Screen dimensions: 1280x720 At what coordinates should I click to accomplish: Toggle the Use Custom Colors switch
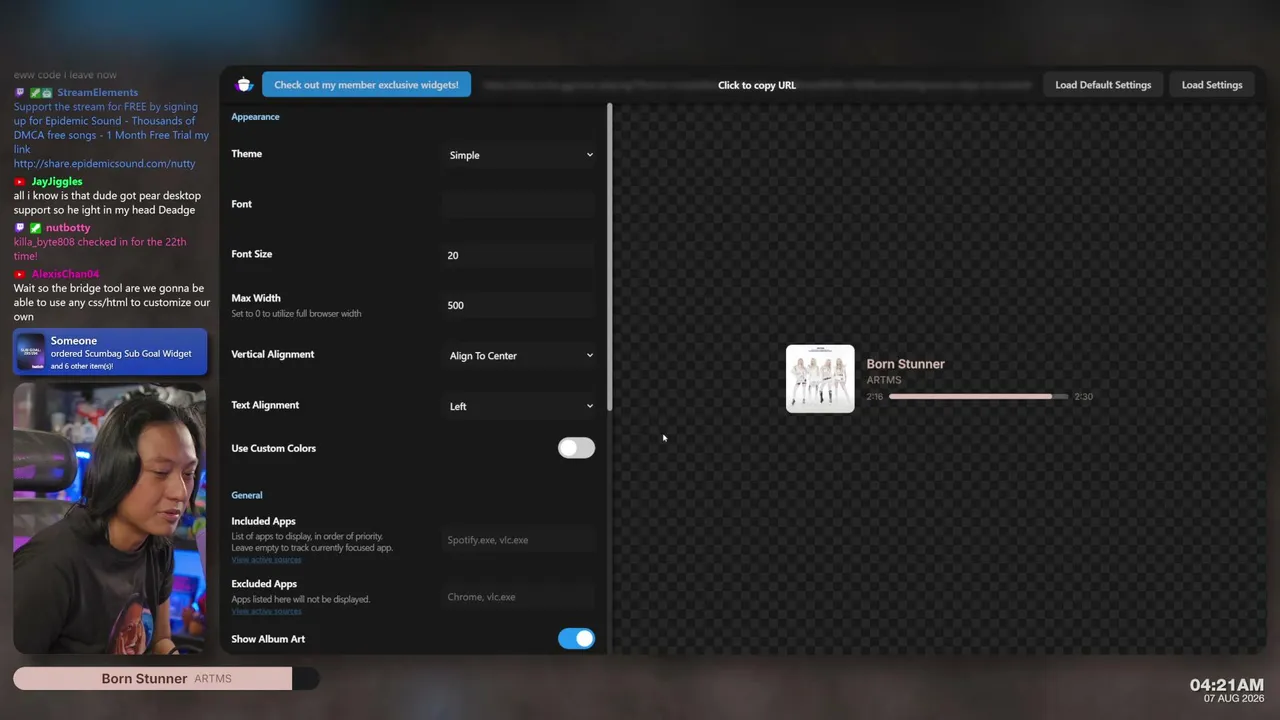click(x=576, y=448)
